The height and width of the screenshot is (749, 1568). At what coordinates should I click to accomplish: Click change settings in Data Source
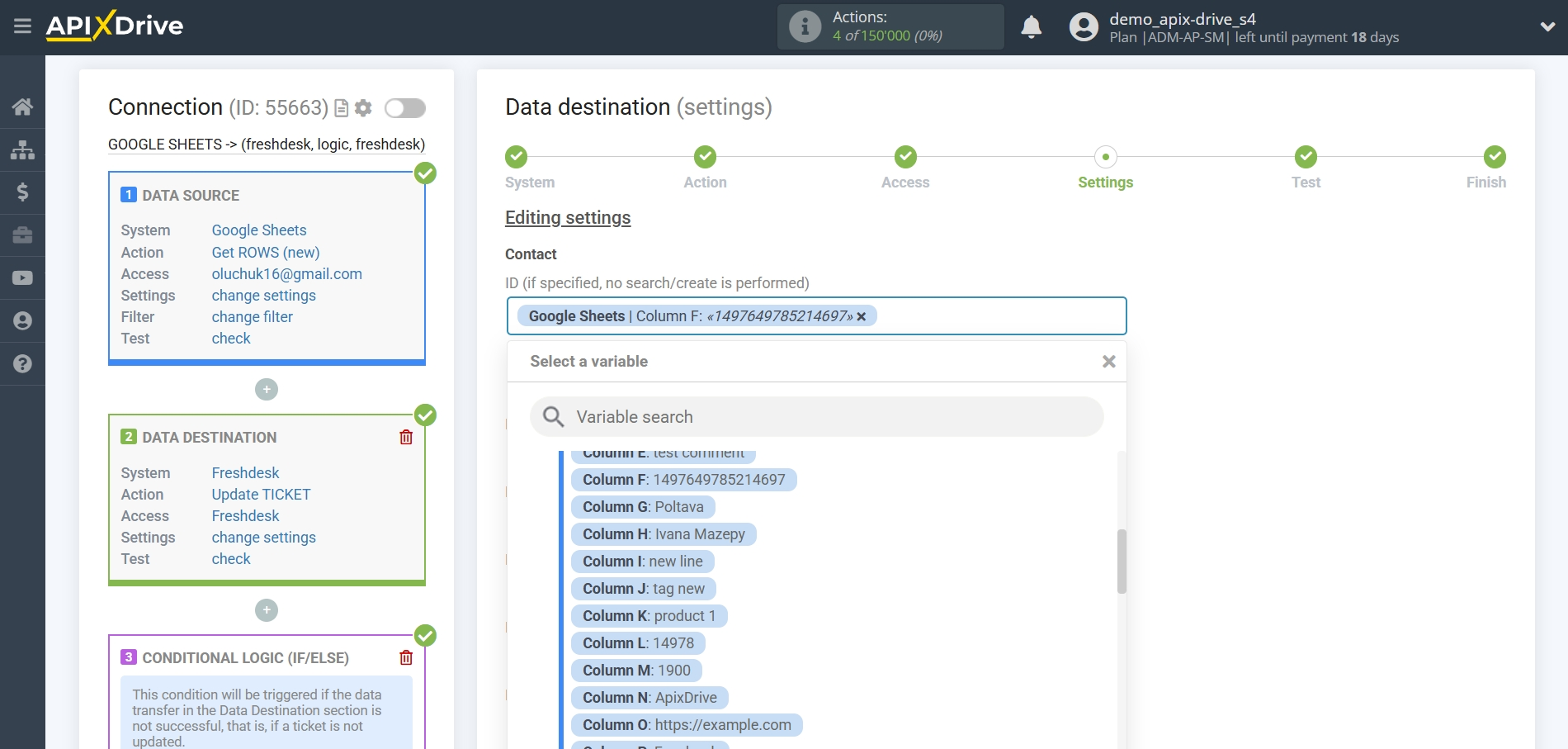pyautogui.click(x=264, y=296)
